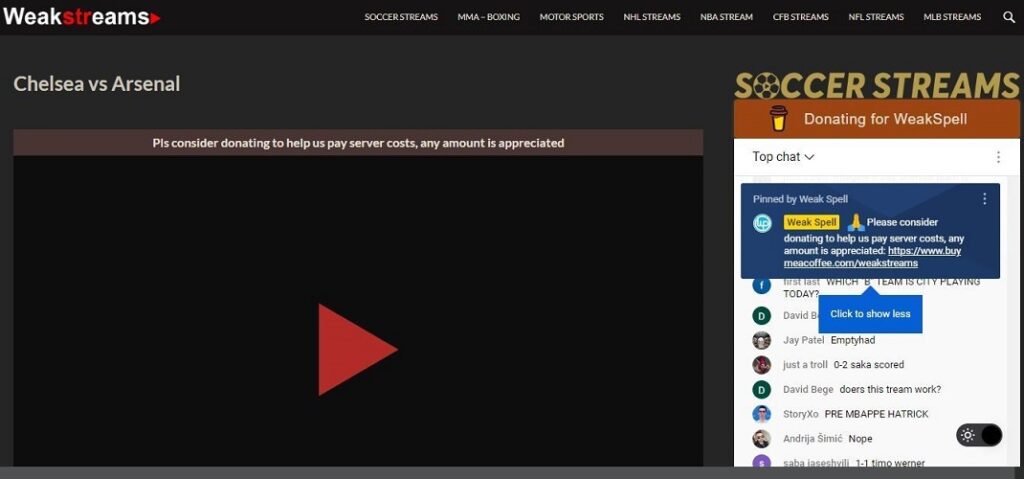Click the donation notice bar above player
Viewport: 1024px width, 479px height.
coord(358,142)
